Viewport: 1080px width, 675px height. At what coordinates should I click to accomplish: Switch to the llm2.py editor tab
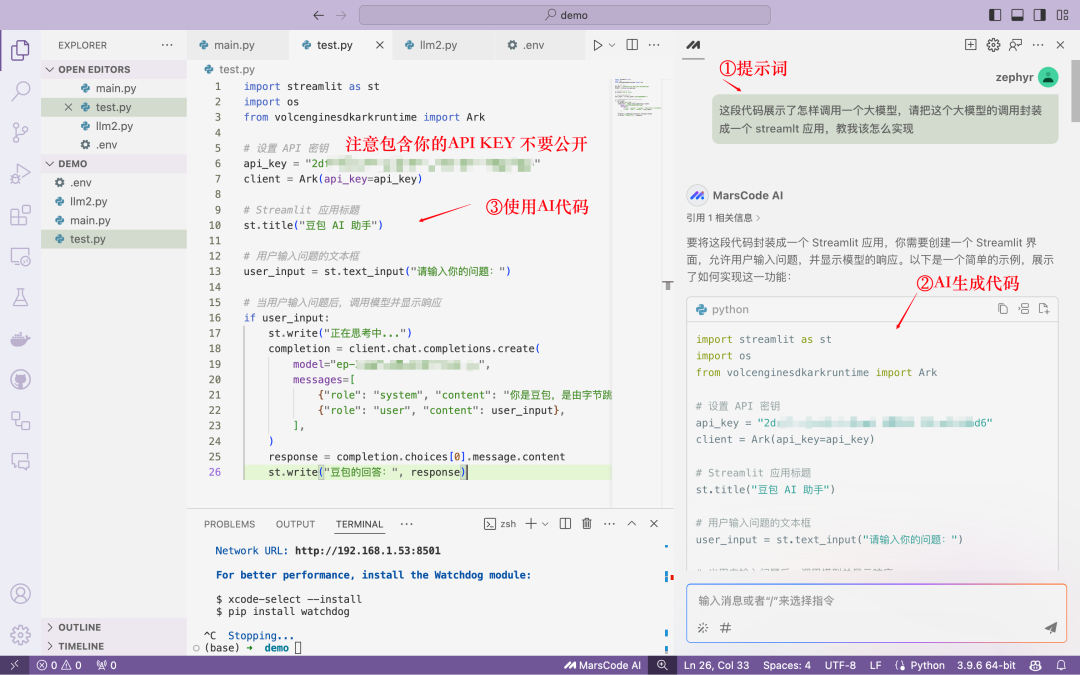click(431, 45)
